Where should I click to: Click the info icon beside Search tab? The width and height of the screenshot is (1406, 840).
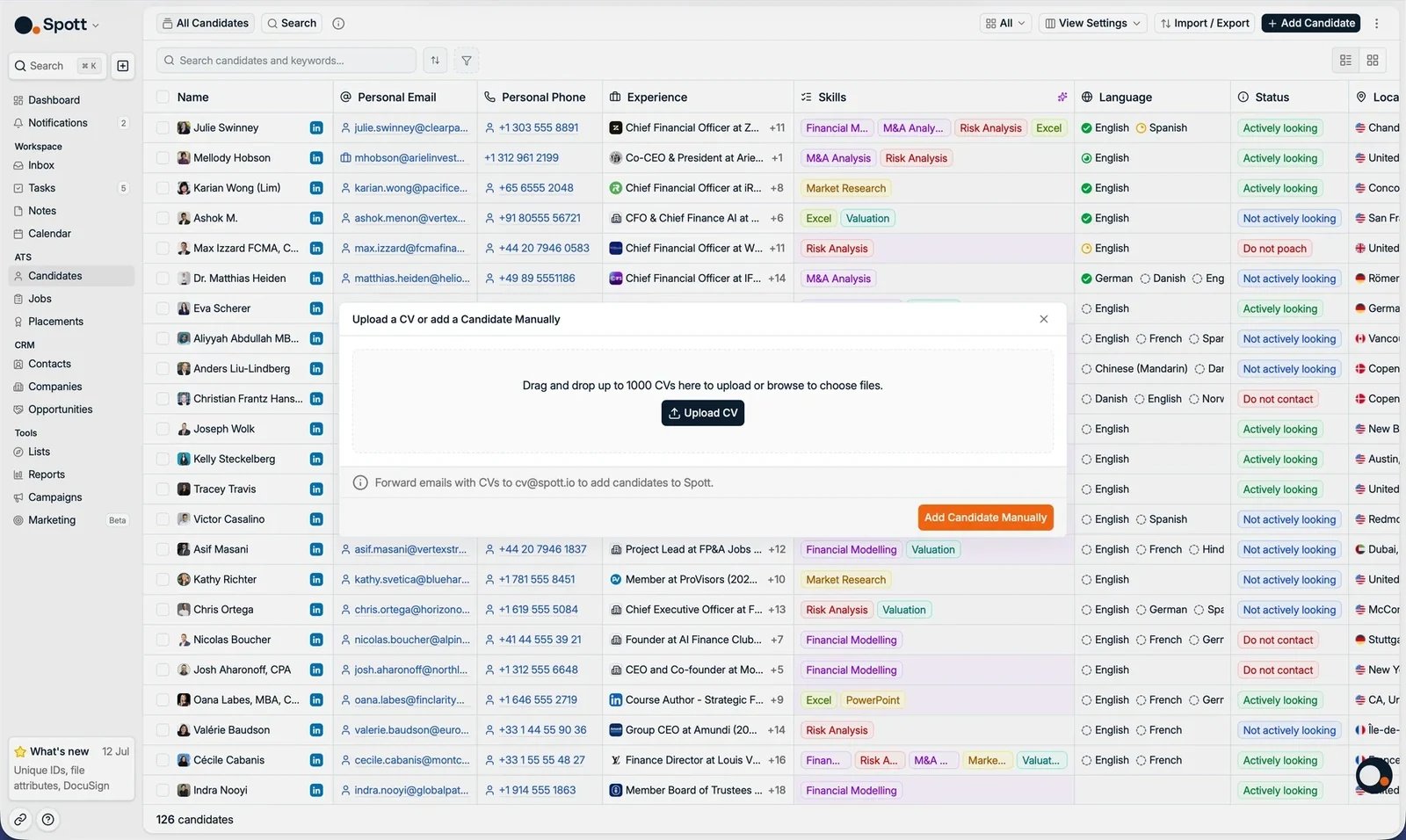(338, 24)
